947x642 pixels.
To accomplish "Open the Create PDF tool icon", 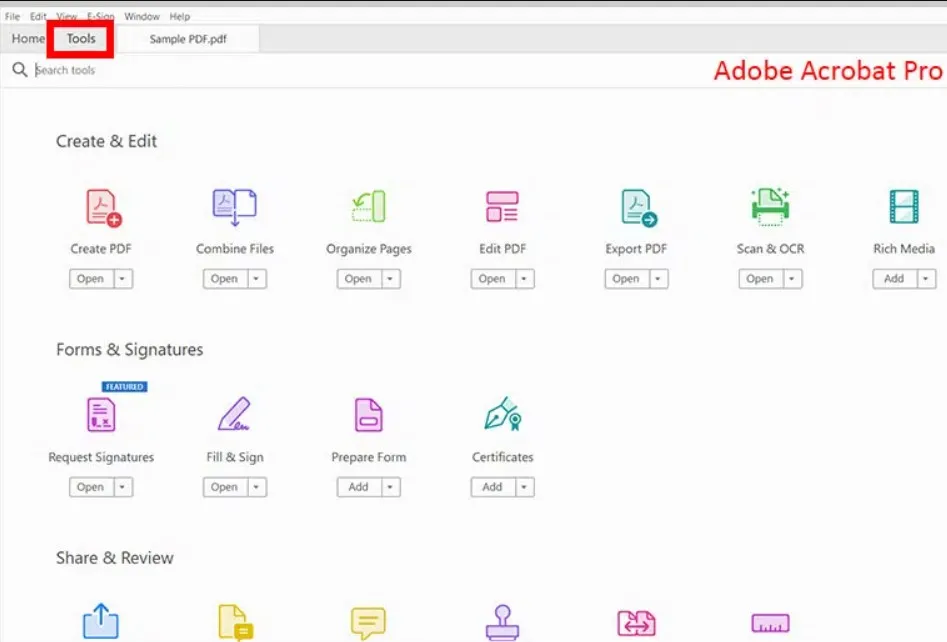I will pos(103,208).
